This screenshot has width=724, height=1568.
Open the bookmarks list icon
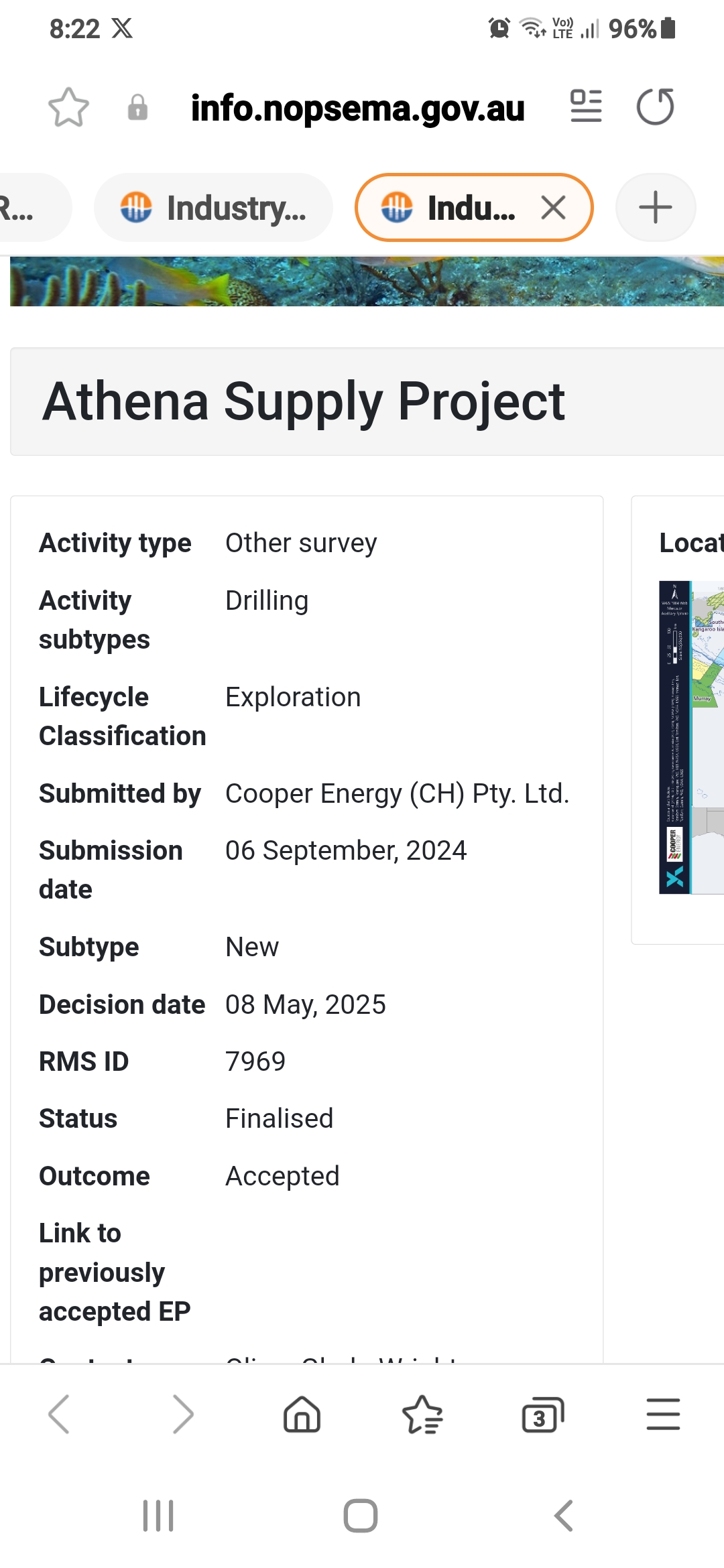point(422,1414)
